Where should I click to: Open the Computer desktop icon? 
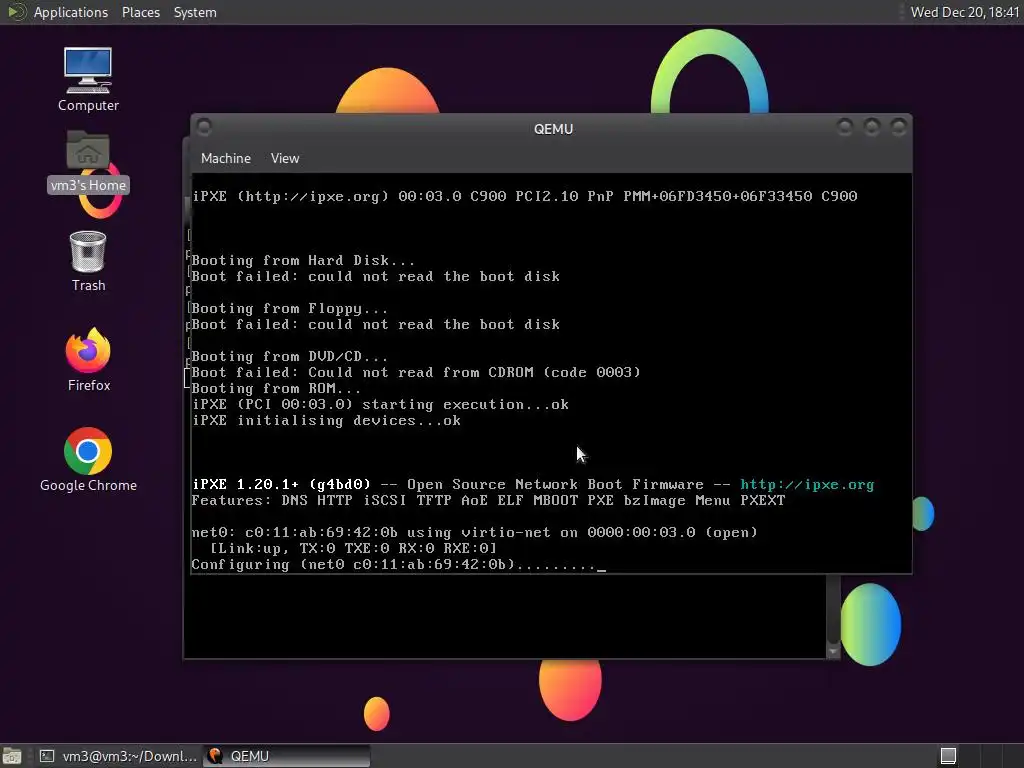pos(88,78)
